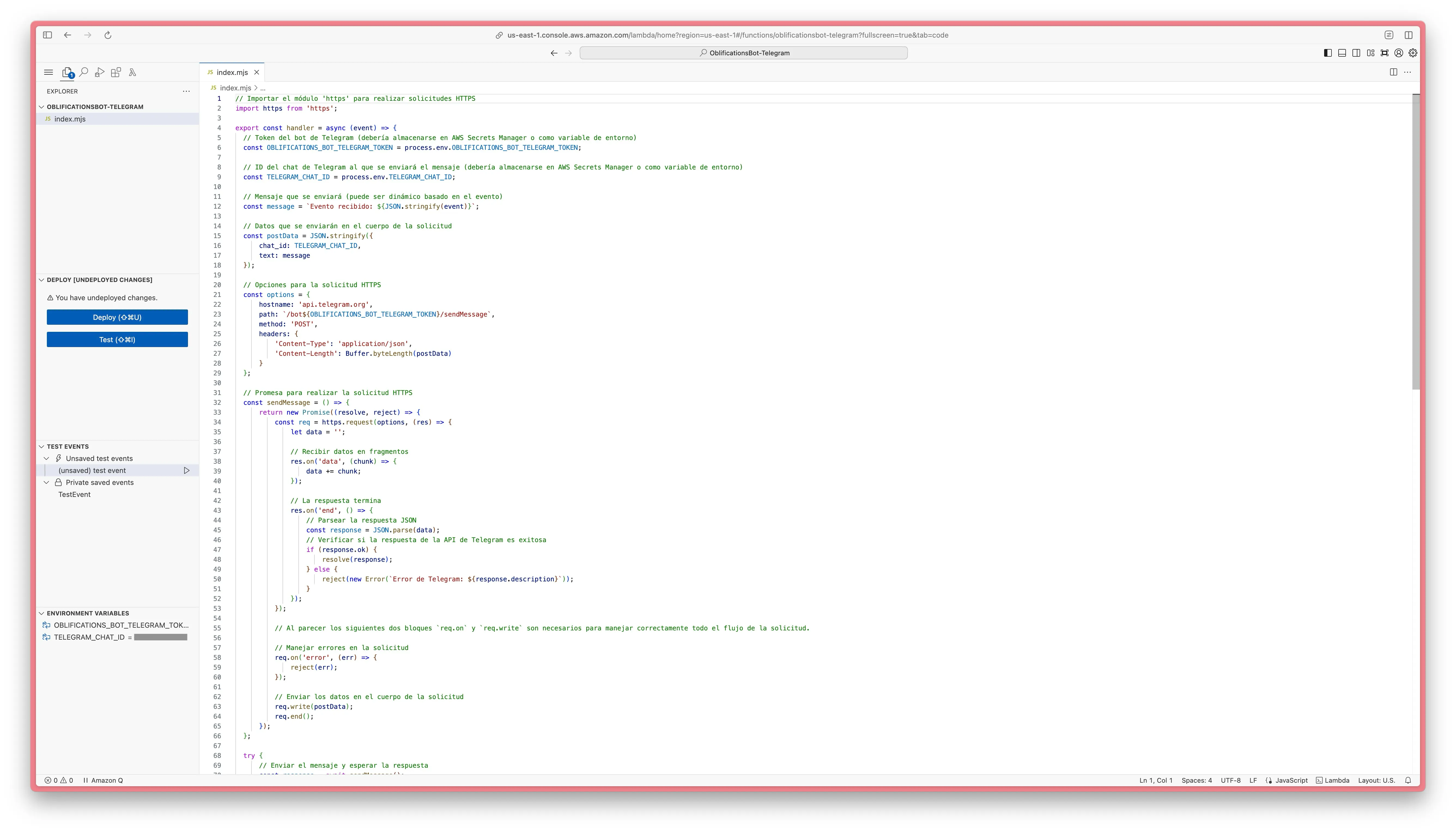Toggle primary side bar visibility
The width and height of the screenshot is (1456, 832).
pos(1328,53)
